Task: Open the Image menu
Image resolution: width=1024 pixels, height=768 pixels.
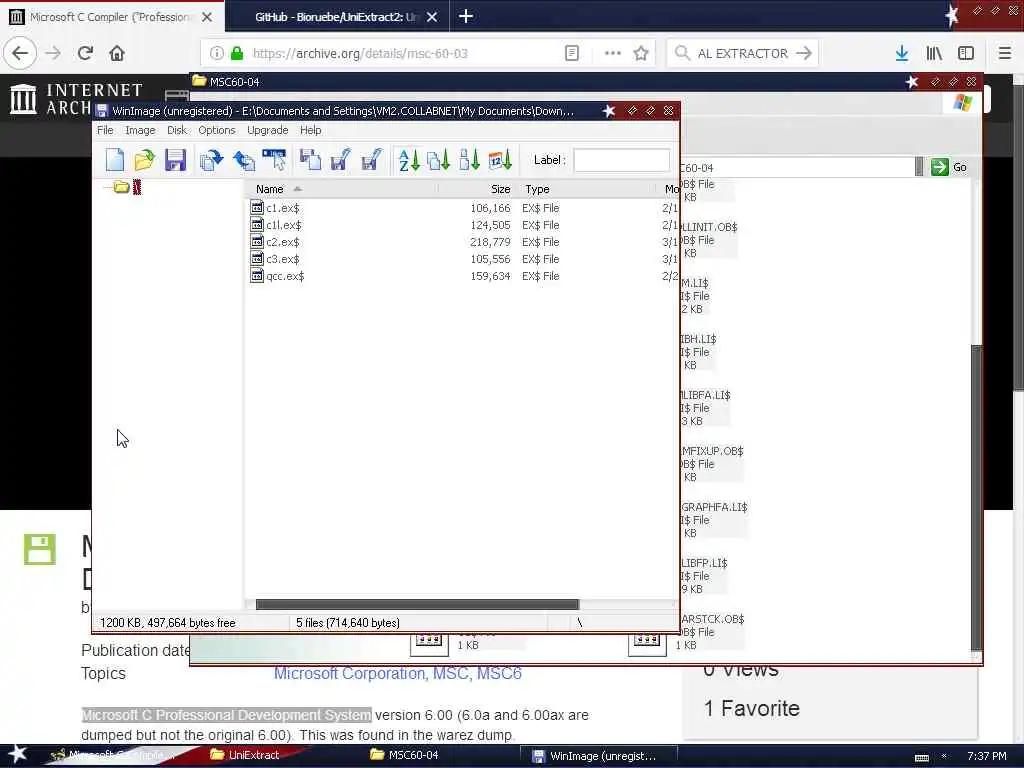Action: pos(140,130)
